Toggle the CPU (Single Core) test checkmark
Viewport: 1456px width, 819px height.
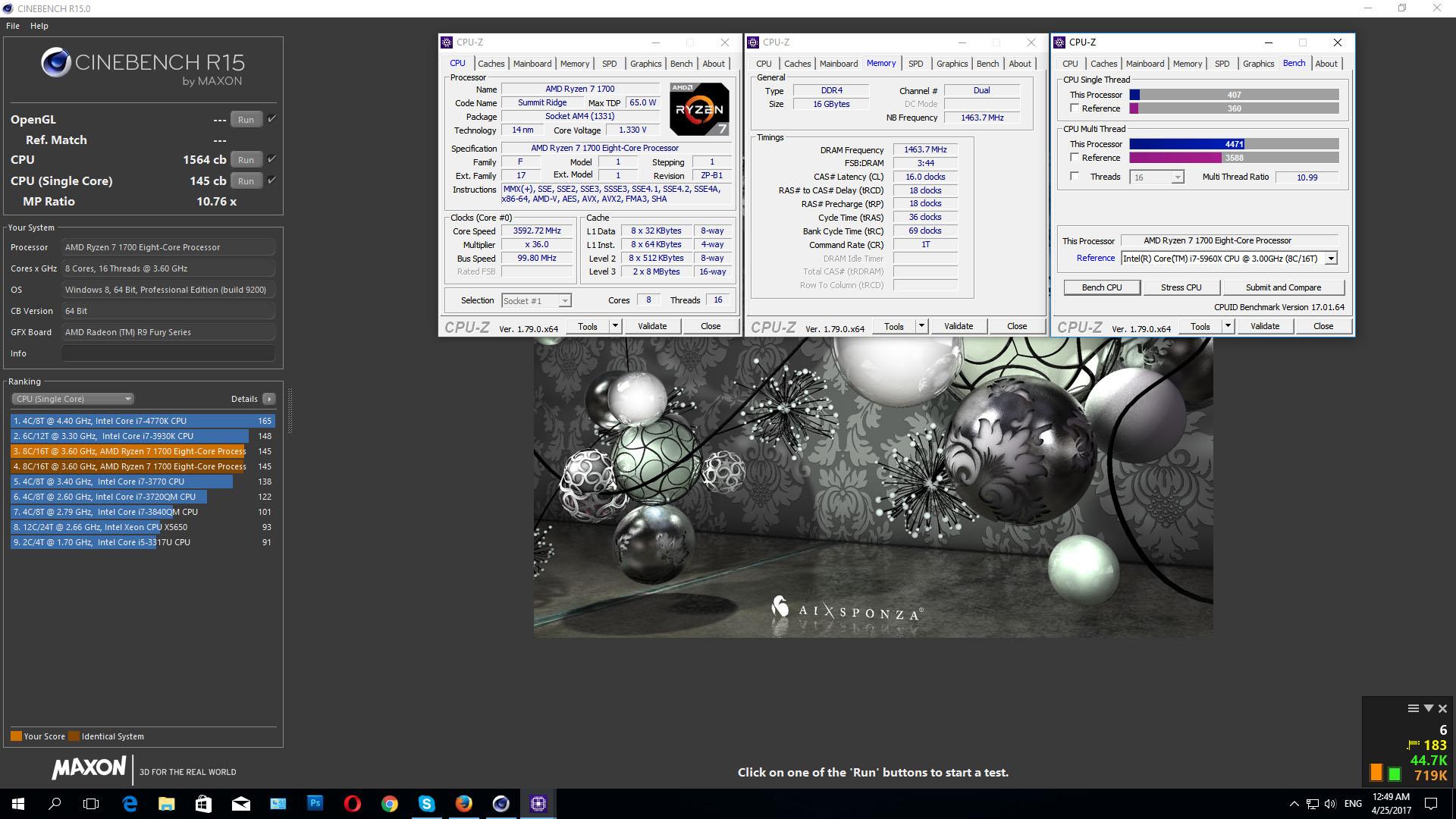271,180
